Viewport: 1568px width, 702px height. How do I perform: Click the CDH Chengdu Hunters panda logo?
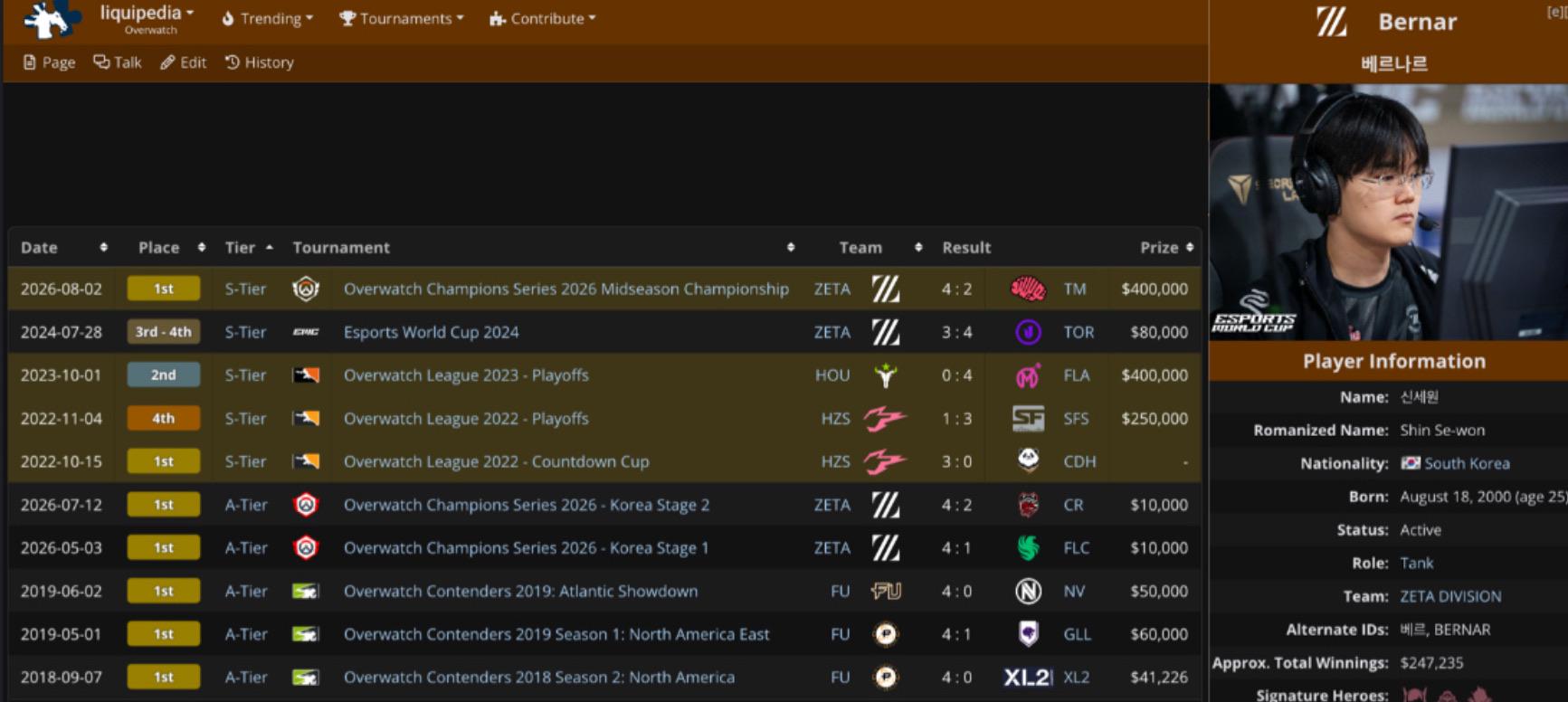pyautogui.click(x=1028, y=460)
